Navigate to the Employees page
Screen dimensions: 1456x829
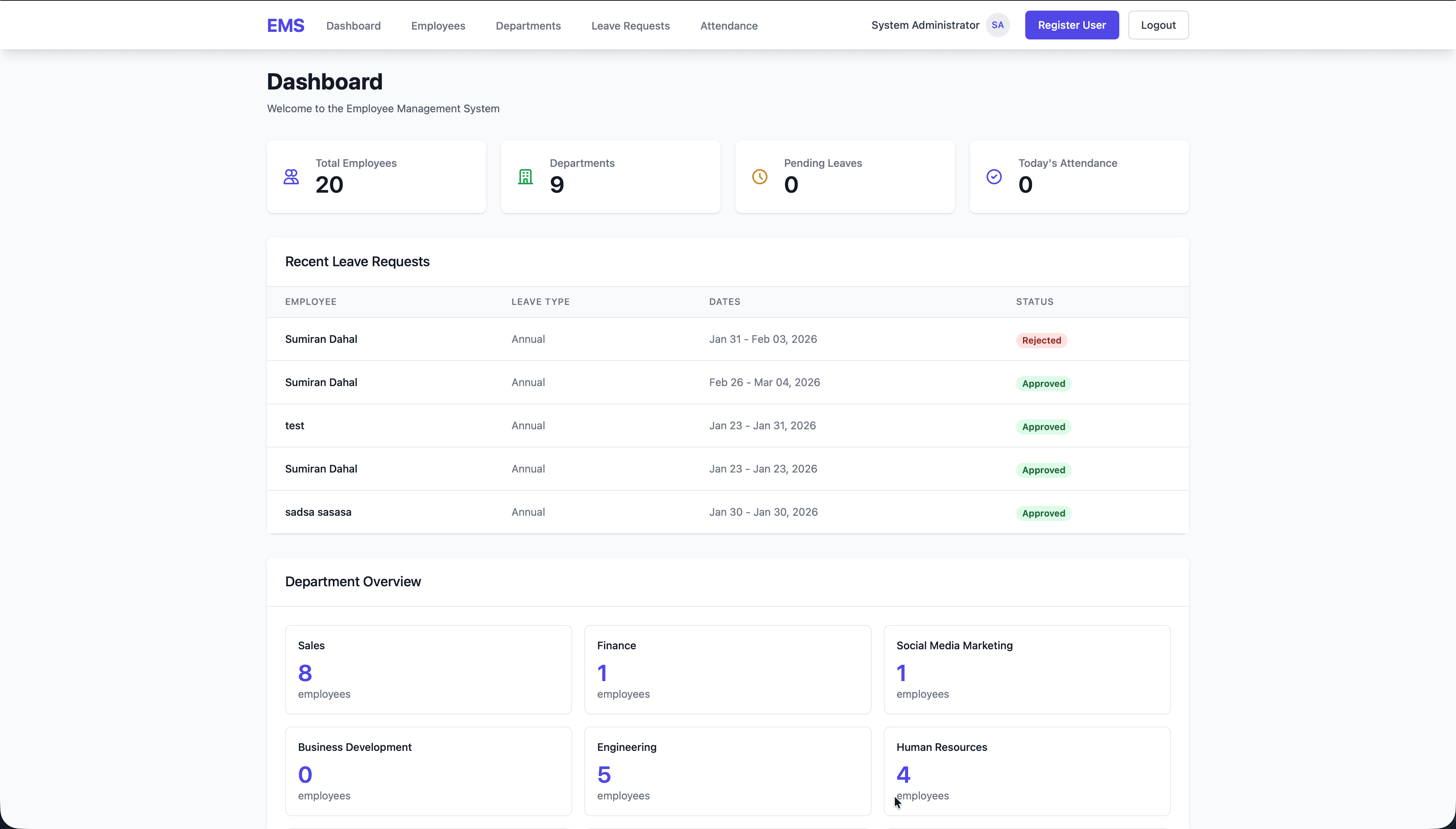tap(438, 26)
